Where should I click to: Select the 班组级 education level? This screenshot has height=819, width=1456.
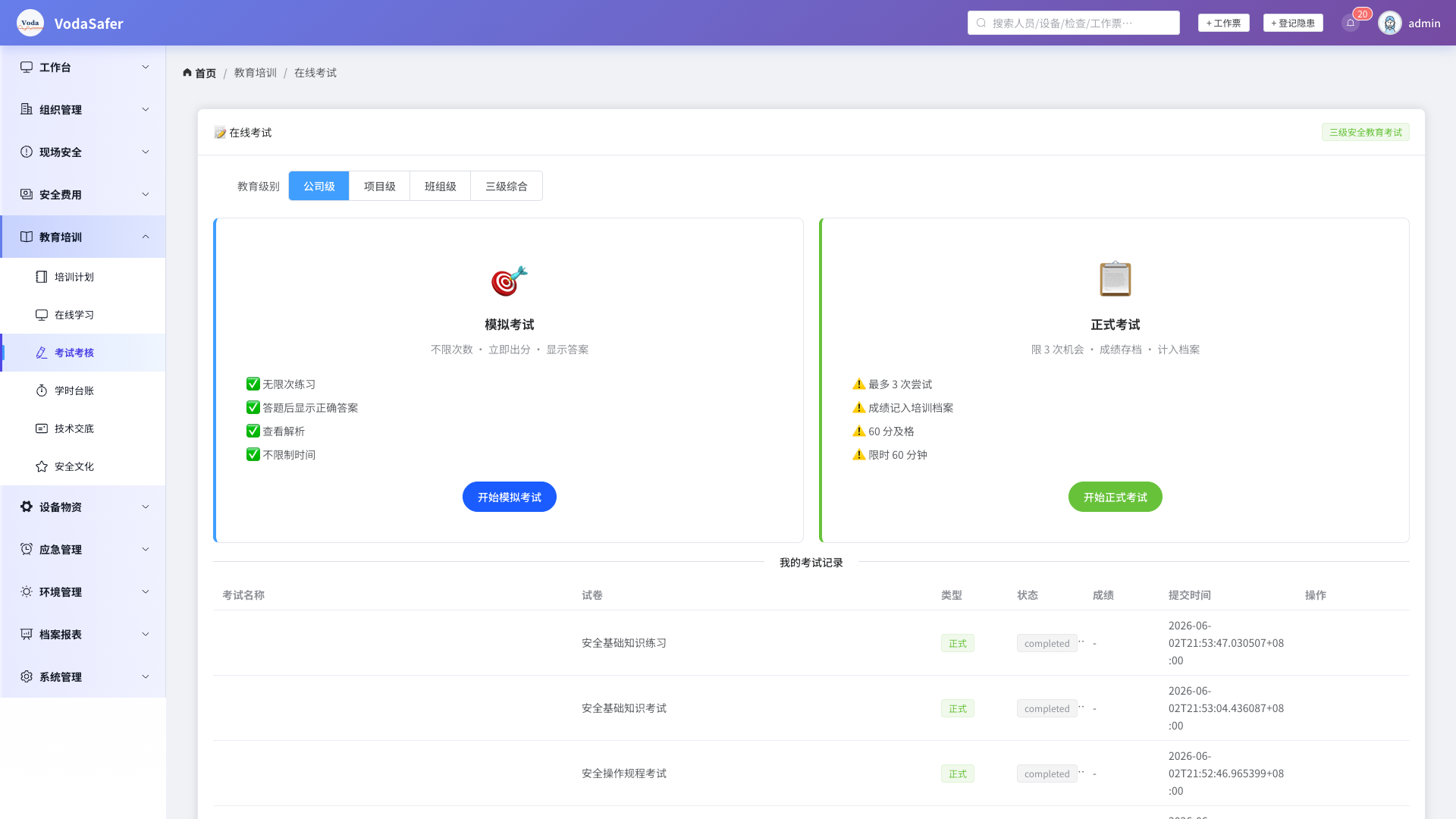click(x=441, y=186)
